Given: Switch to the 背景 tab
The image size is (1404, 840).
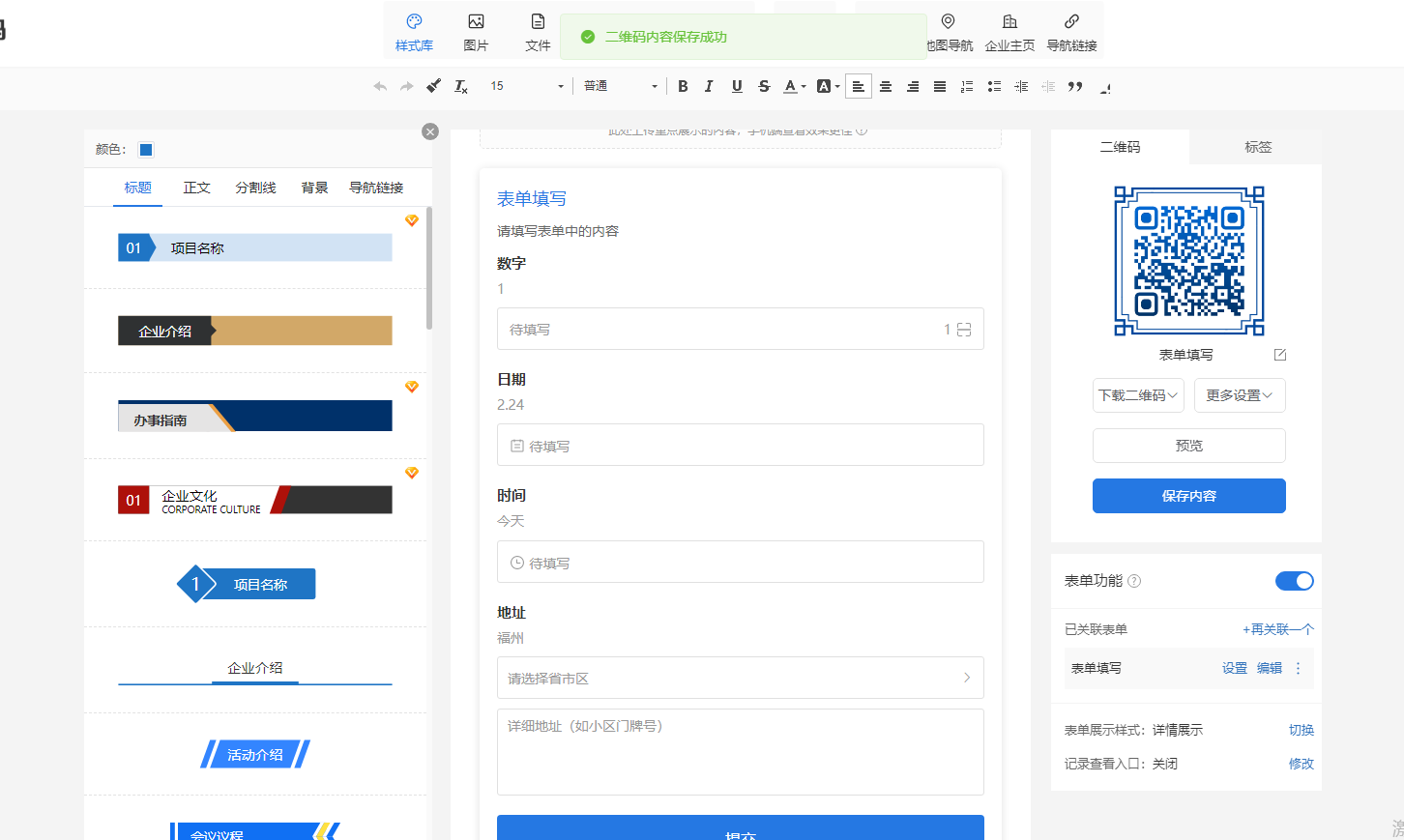Looking at the screenshot, I should 314,188.
